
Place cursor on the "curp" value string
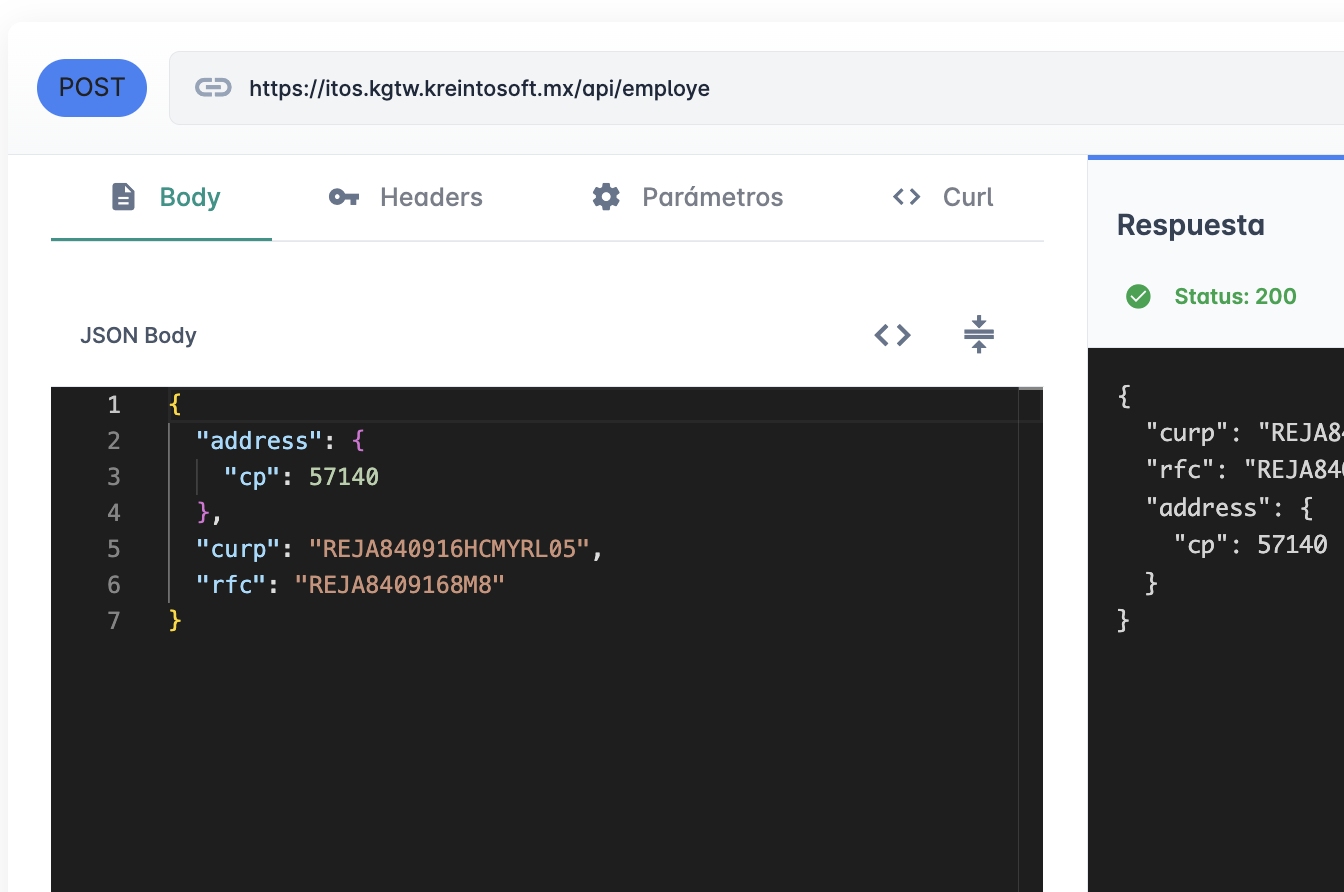click(450, 549)
